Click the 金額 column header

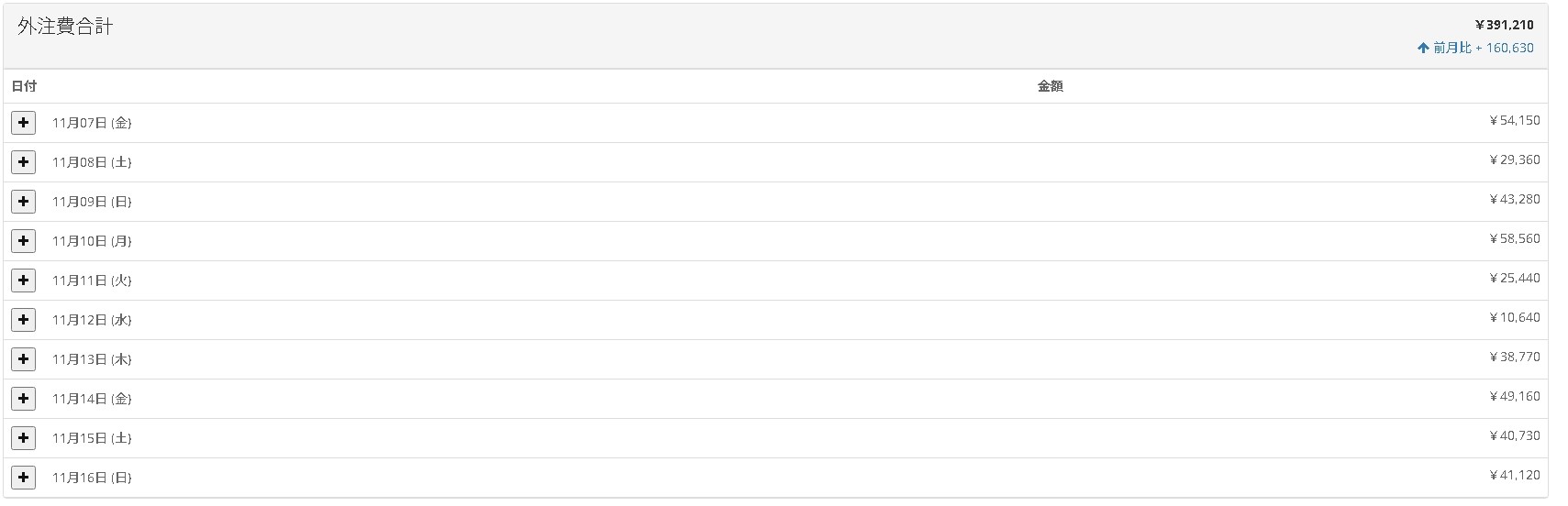coord(1051,86)
